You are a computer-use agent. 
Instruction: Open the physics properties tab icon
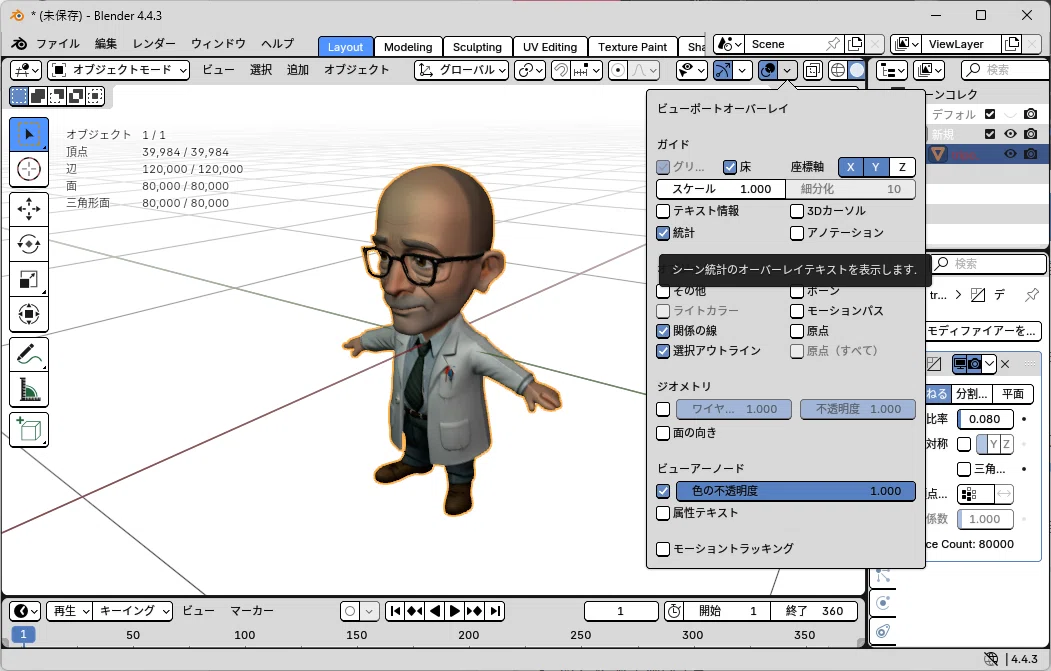[883, 603]
